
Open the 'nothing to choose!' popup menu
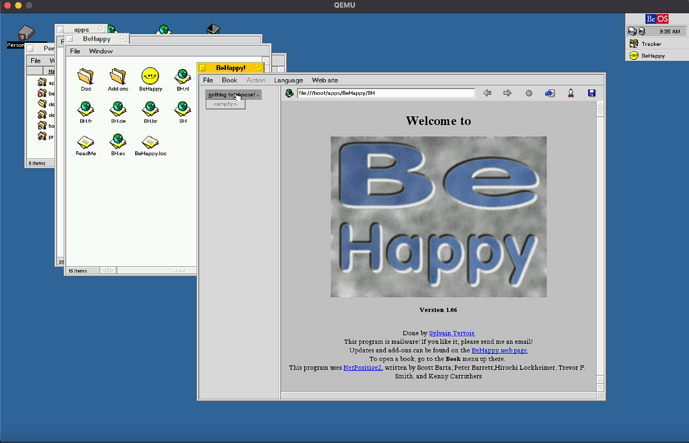point(233,94)
